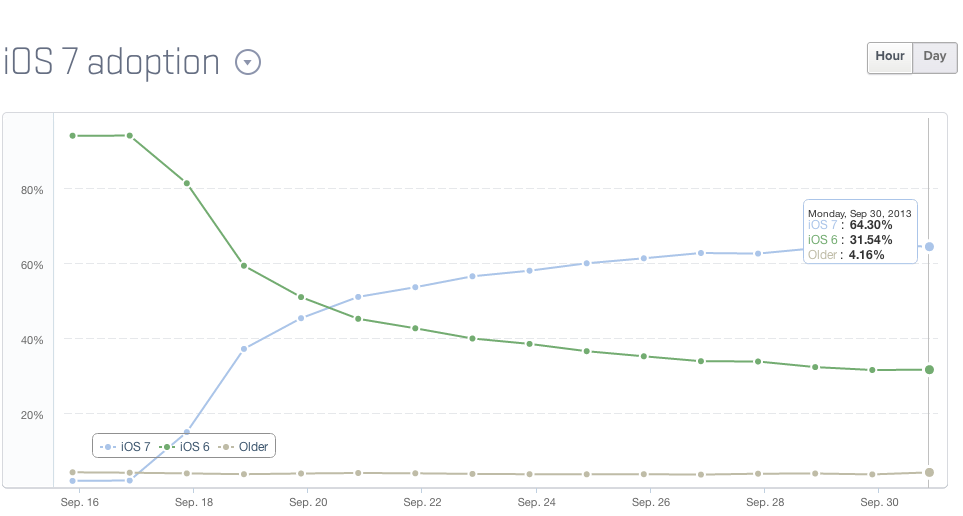The image size is (963, 516).
Task: Click the Older point above Sep. 20
Action: pyautogui.click(x=301, y=473)
